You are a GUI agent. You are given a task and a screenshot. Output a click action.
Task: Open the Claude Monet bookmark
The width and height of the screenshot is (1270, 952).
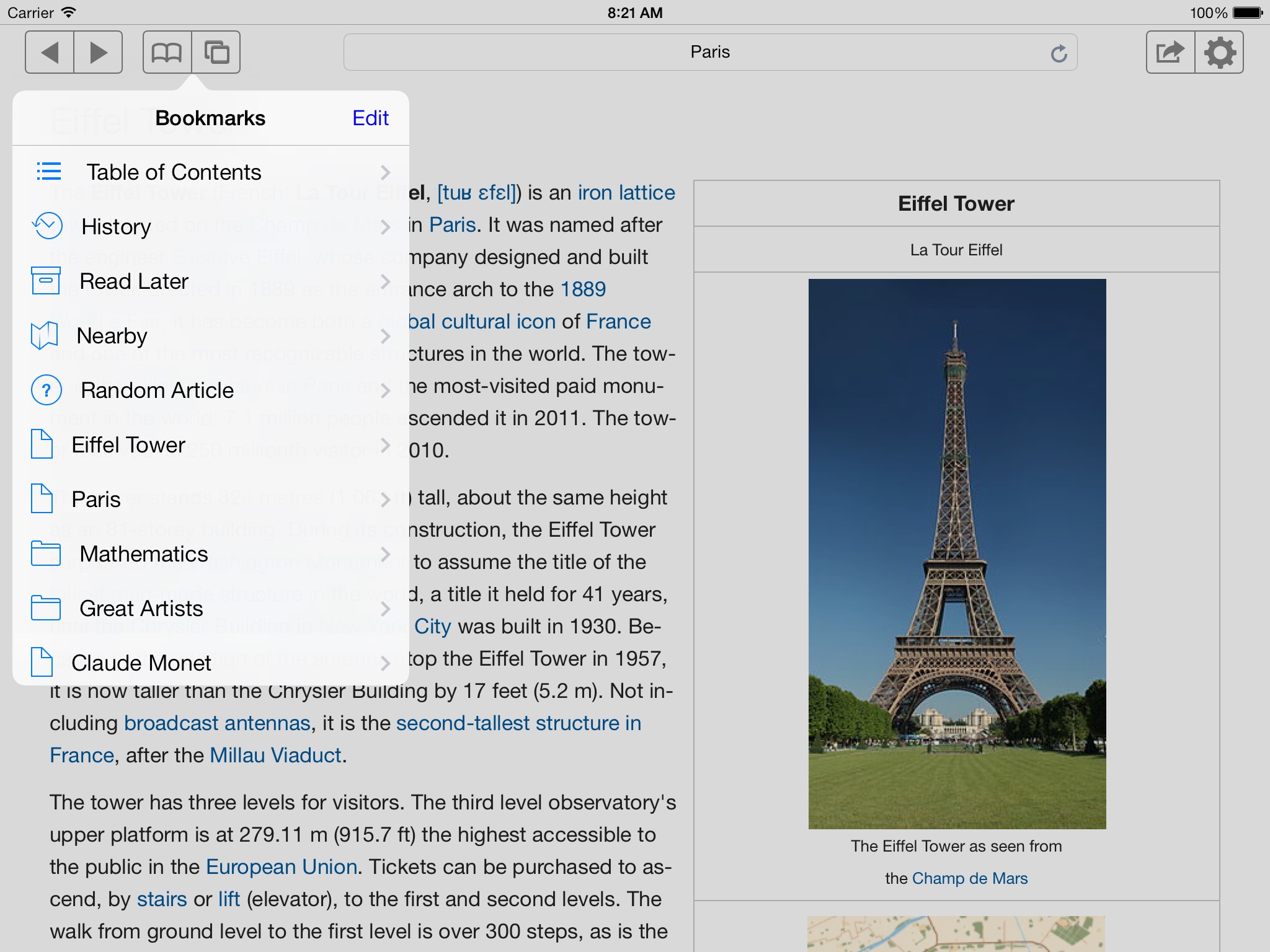point(211,663)
